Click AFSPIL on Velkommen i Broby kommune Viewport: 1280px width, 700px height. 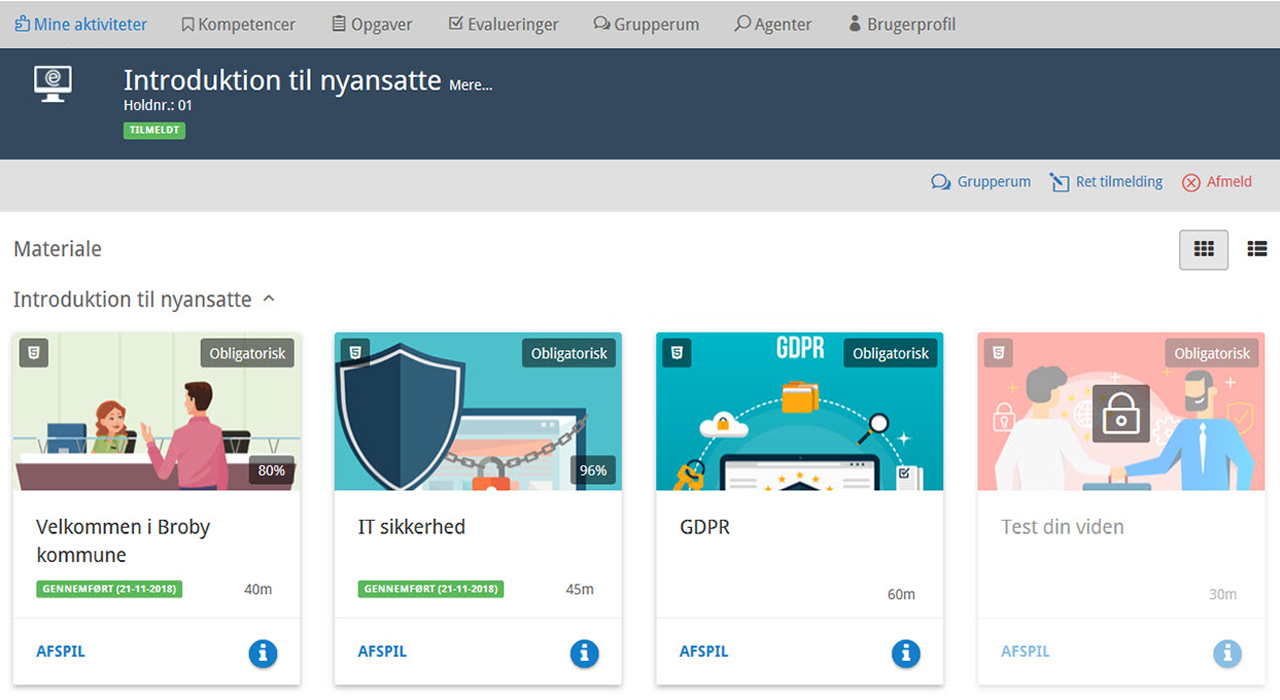(x=61, y=651)
